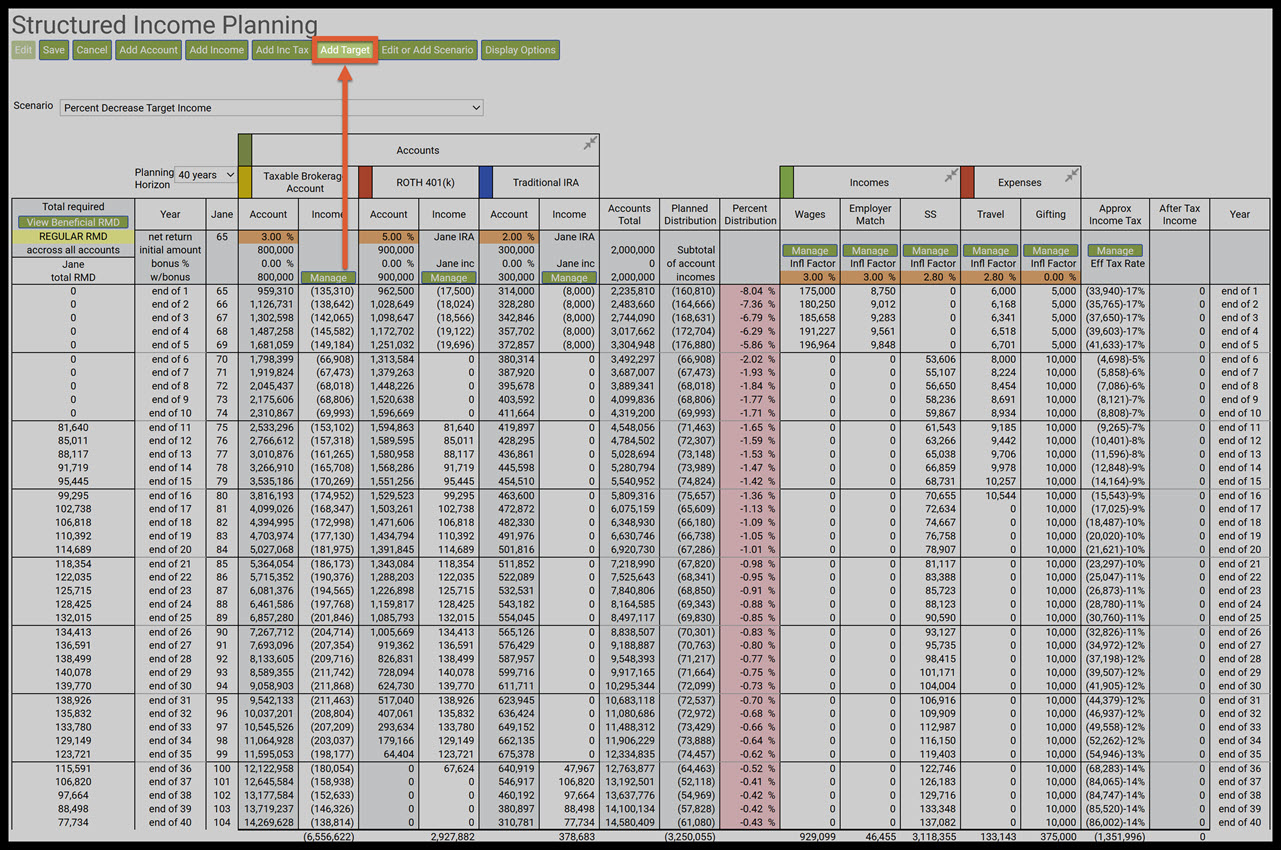Click the olive Accounts group color swatch

[x=245, y=150]
